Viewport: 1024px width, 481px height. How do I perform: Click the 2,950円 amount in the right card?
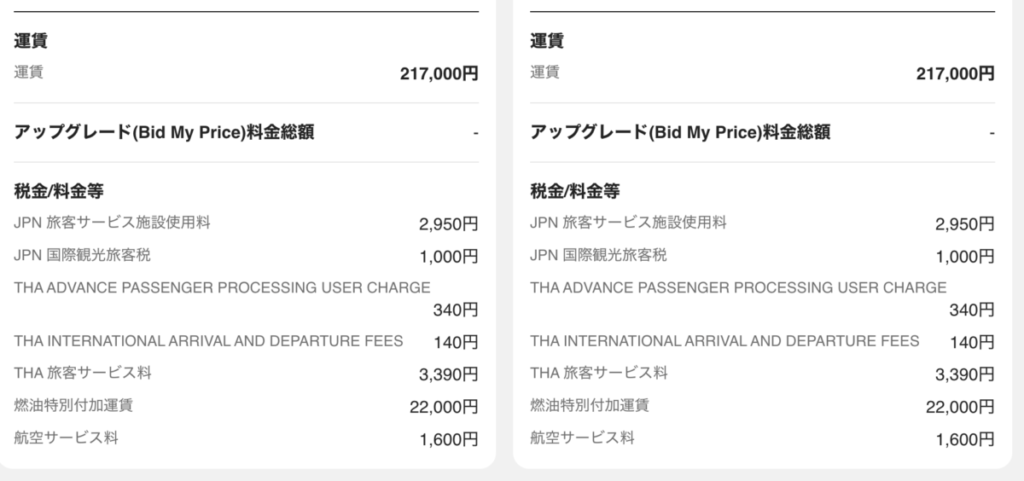pos(964,223)
